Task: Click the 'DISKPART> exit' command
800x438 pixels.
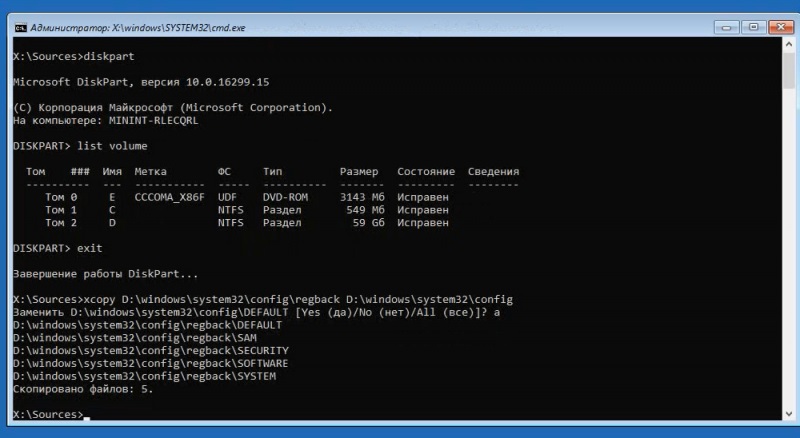Action: (x=58, y=248)
